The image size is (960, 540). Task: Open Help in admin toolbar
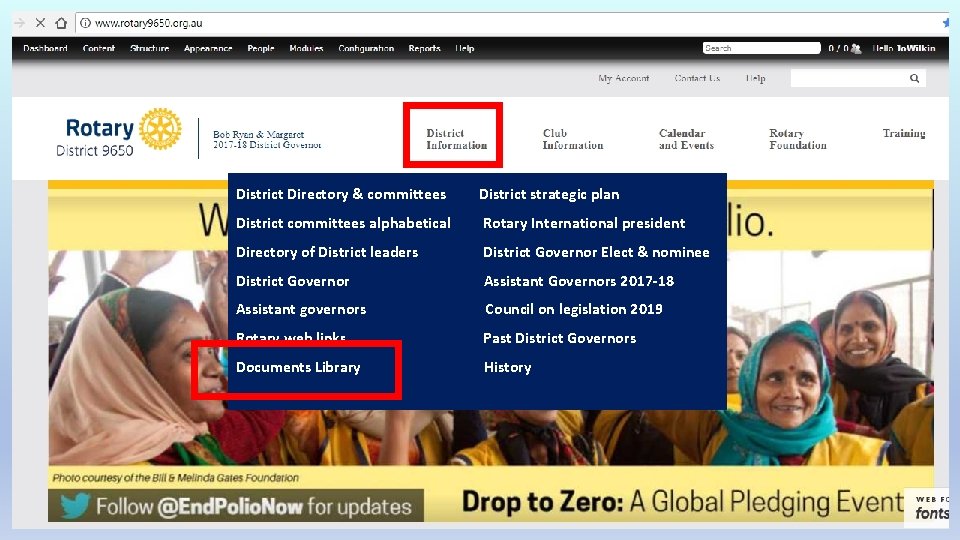pos(465,48)
